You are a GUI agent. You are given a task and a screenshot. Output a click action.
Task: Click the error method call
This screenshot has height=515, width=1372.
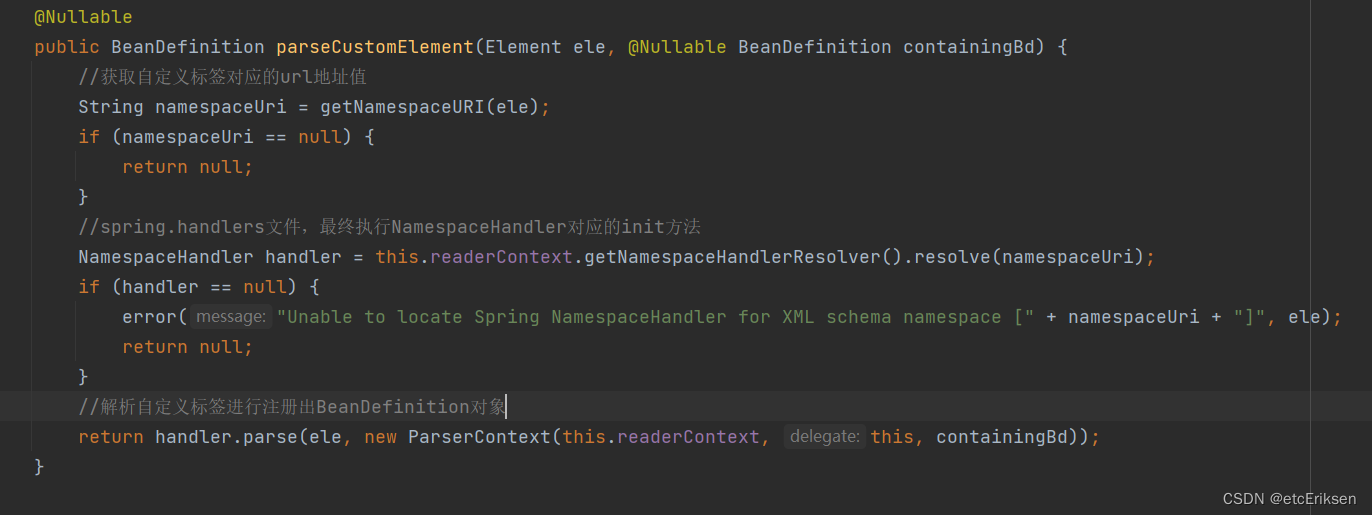click(150, 317)
